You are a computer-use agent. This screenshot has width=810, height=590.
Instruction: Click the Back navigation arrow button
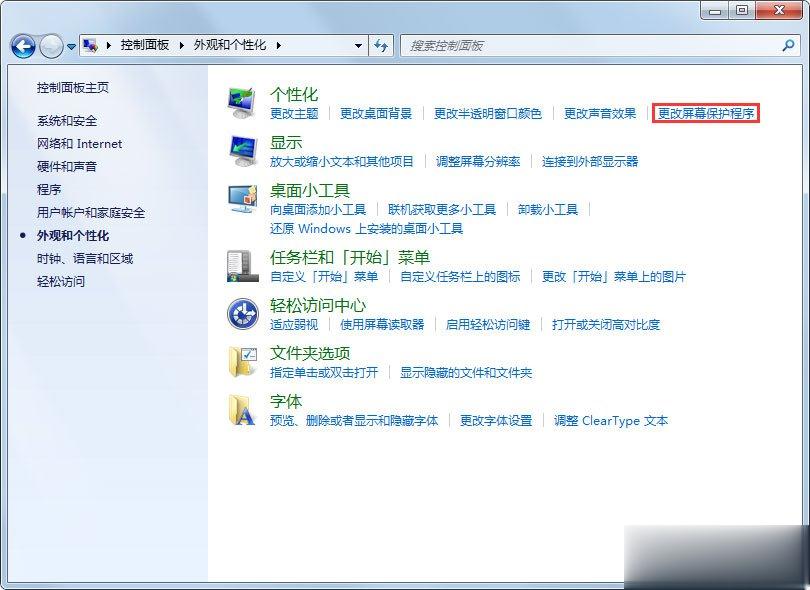coord(23,46)
